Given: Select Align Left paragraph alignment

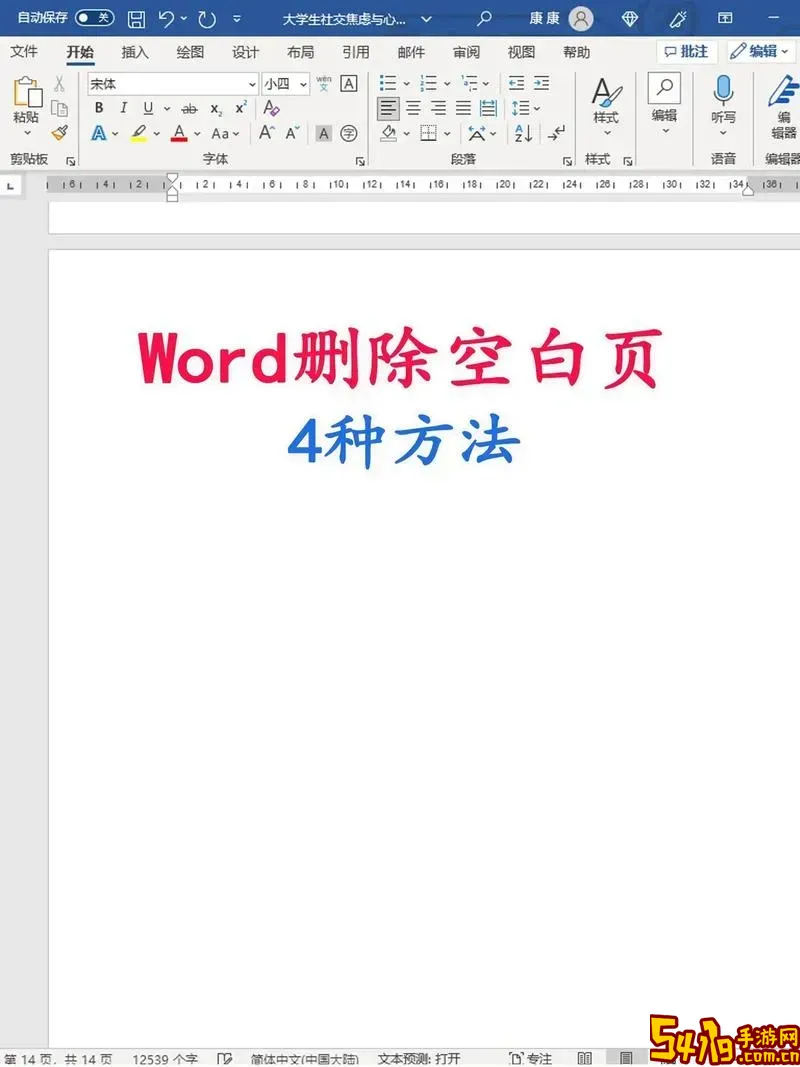Looking at the screenshot, I should click(388, 108).
